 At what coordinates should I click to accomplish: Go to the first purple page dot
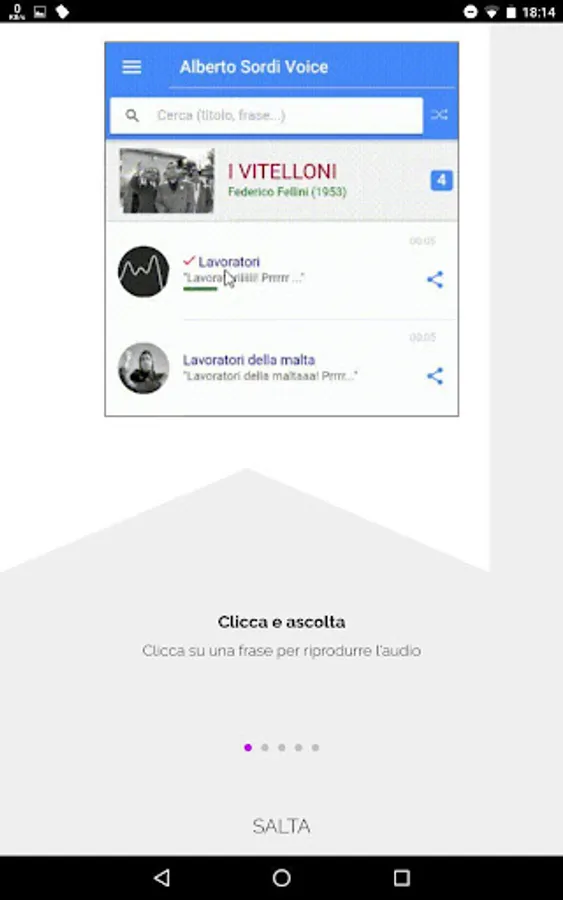[248, 747]
